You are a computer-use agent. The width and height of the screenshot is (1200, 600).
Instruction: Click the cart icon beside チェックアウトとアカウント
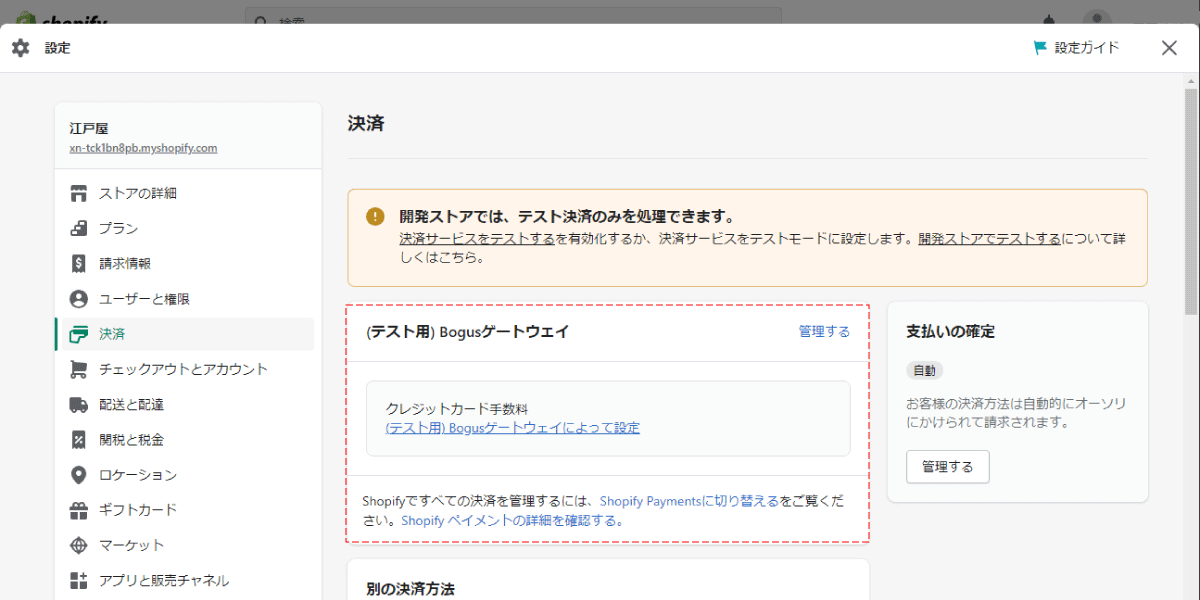pyautogui.click(x=79, y=369)
